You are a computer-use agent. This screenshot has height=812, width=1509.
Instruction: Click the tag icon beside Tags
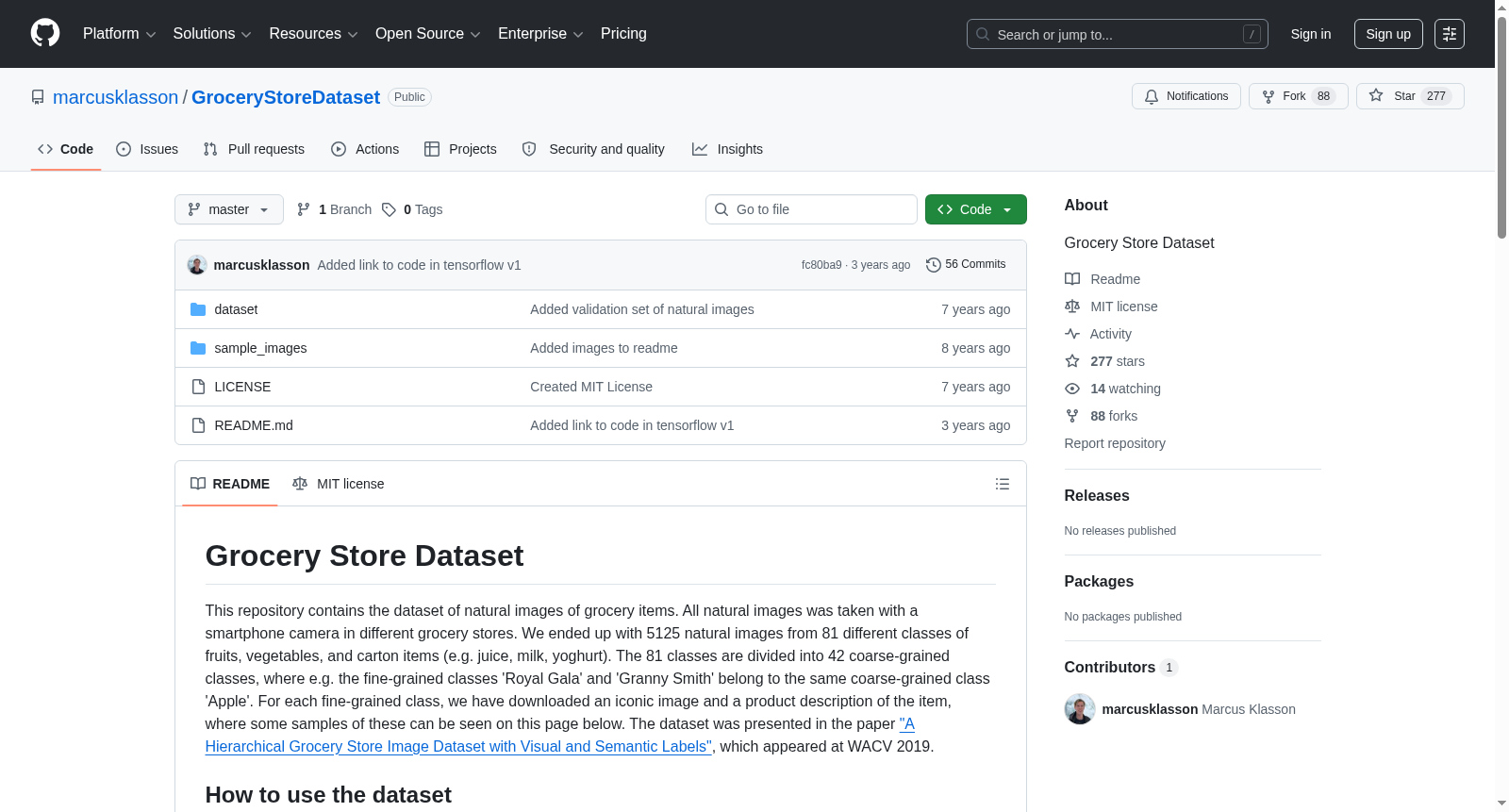pyautogui.click(x=389, y=209)
